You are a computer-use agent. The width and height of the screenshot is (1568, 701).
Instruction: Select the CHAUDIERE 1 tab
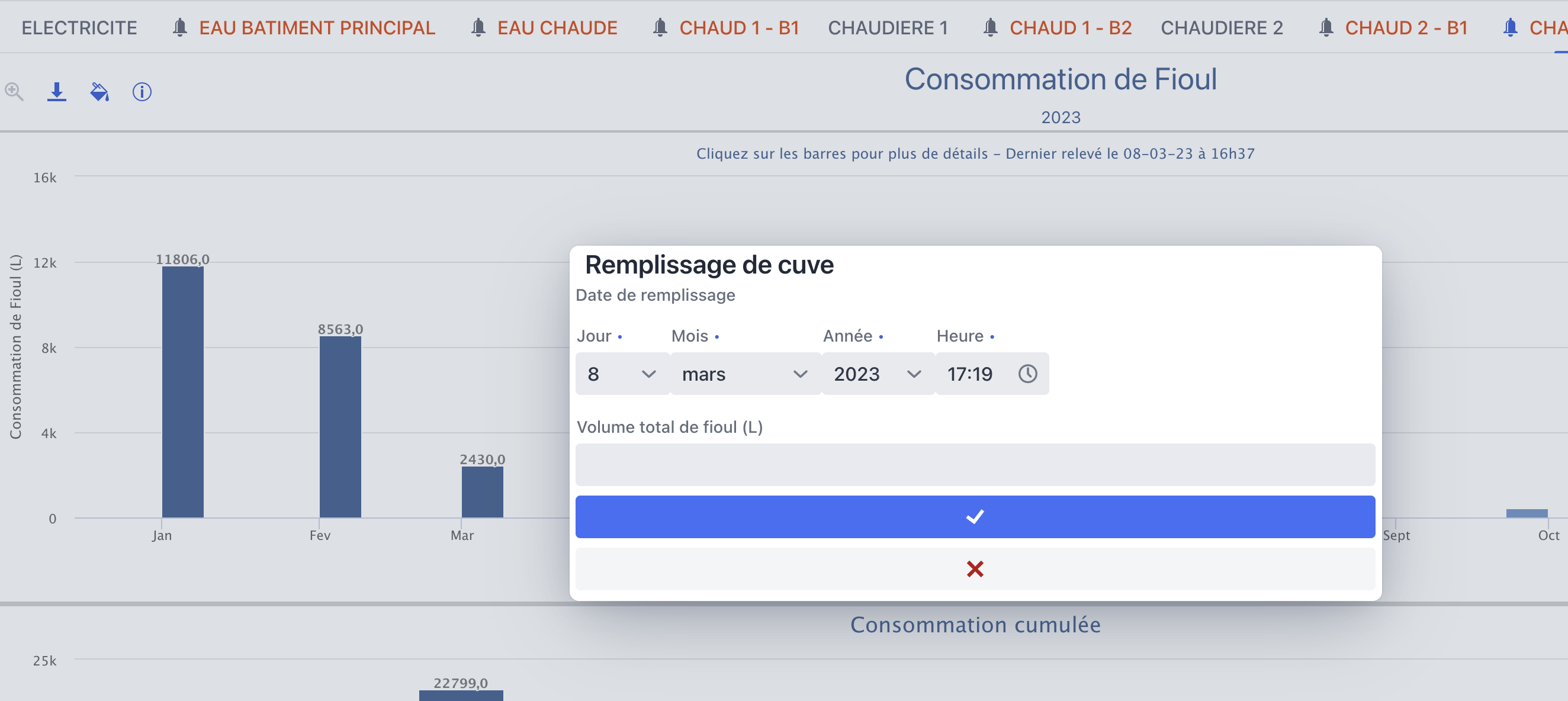[x=888, y=28]
